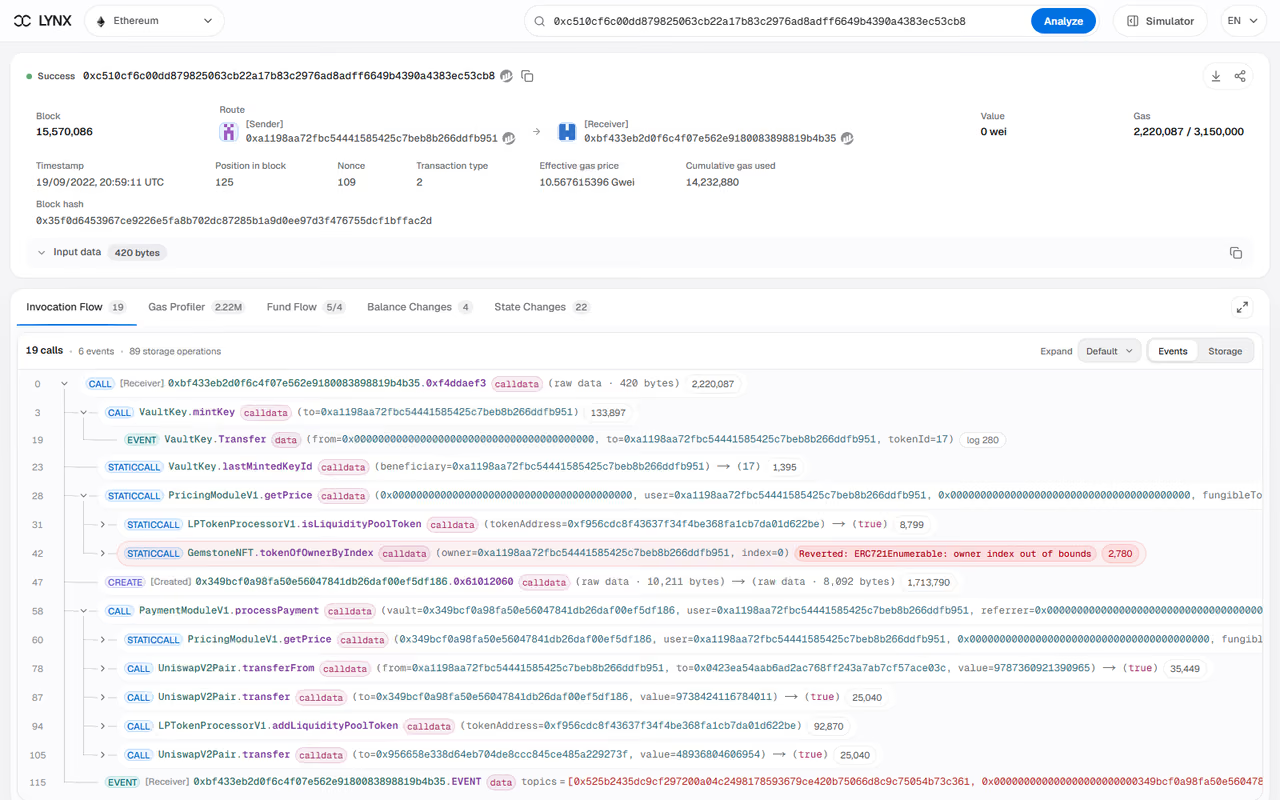The image size is (1280, 800).
Task: Toggle the Storage view button
Action: [1225, 351]
